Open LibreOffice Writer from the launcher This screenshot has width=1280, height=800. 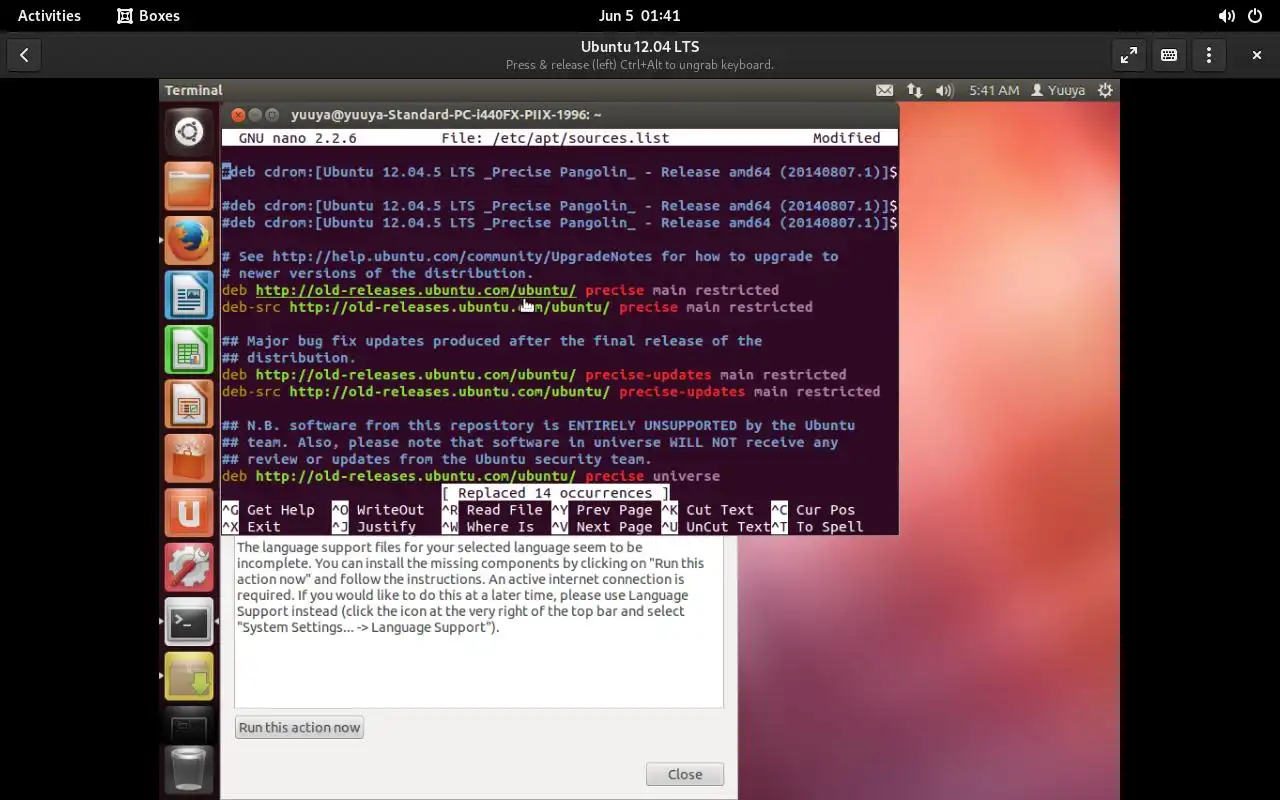pos(189,296)
